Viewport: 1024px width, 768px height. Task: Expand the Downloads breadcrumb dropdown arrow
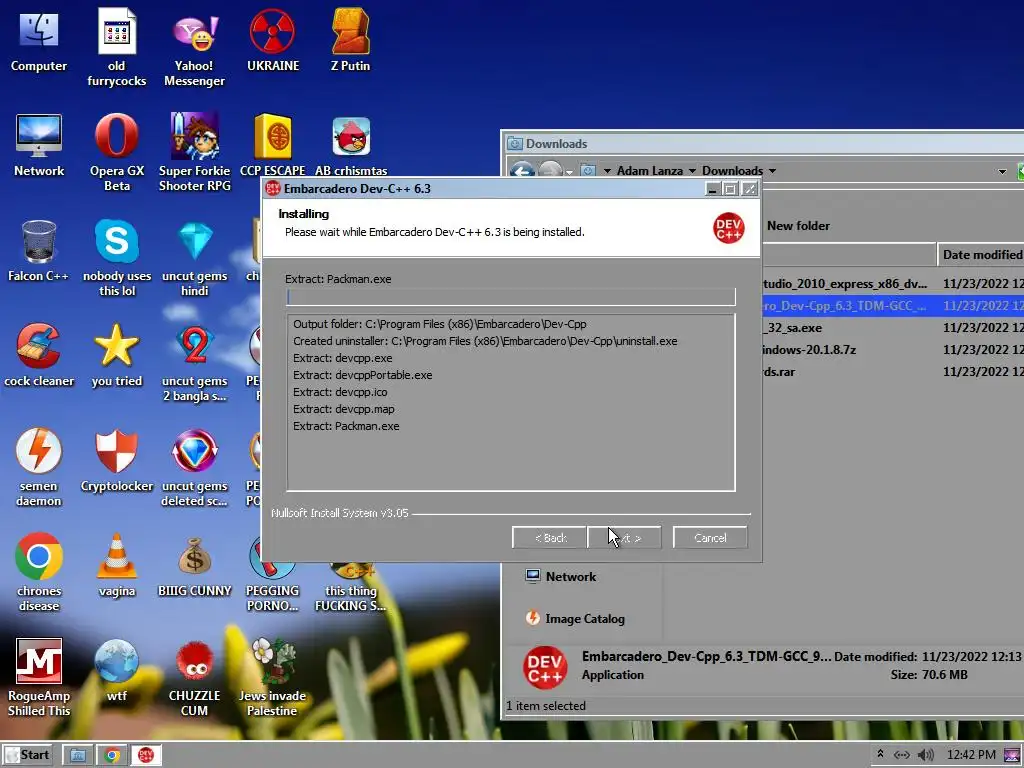pyautogui.click(x=773, y=171)
